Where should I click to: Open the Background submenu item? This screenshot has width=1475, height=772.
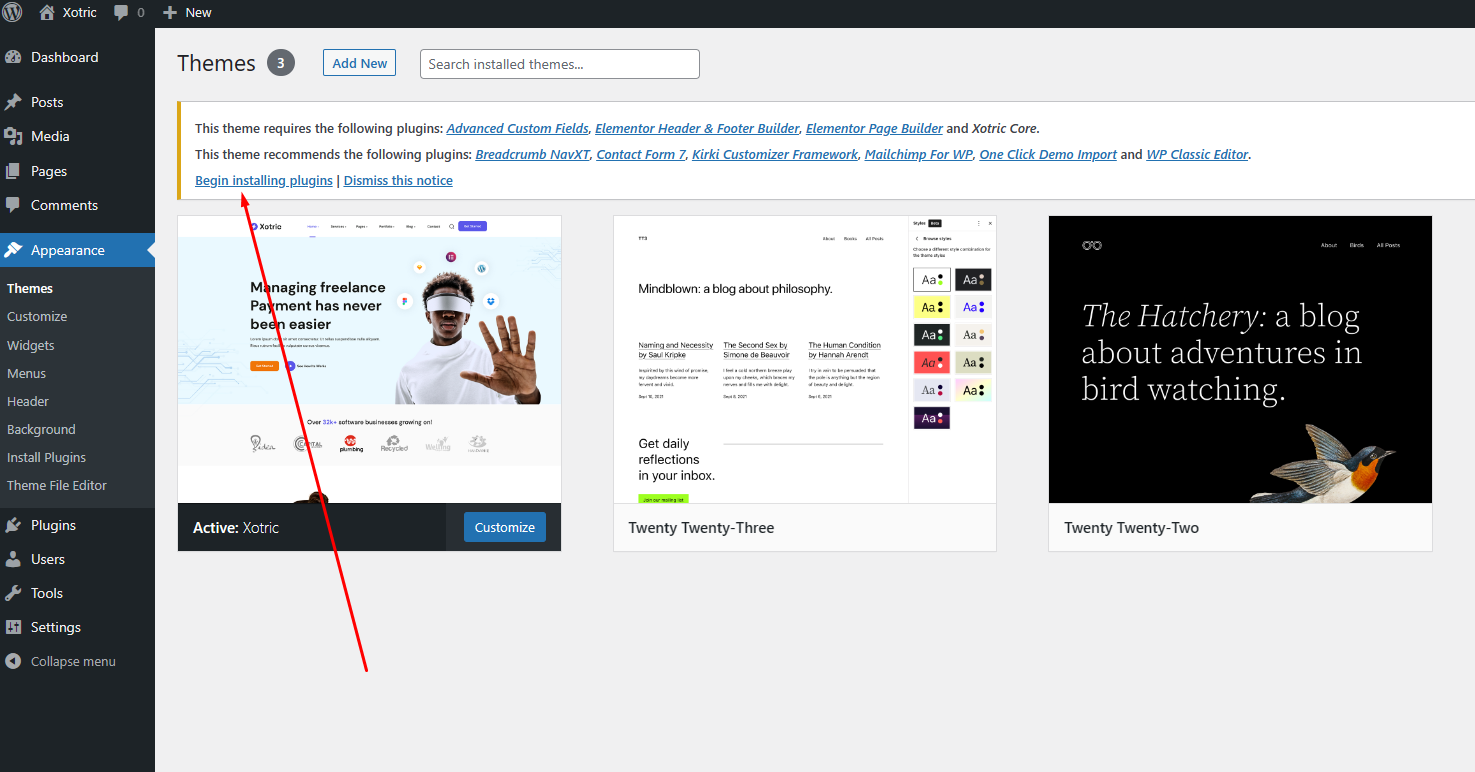coord(41,429)
